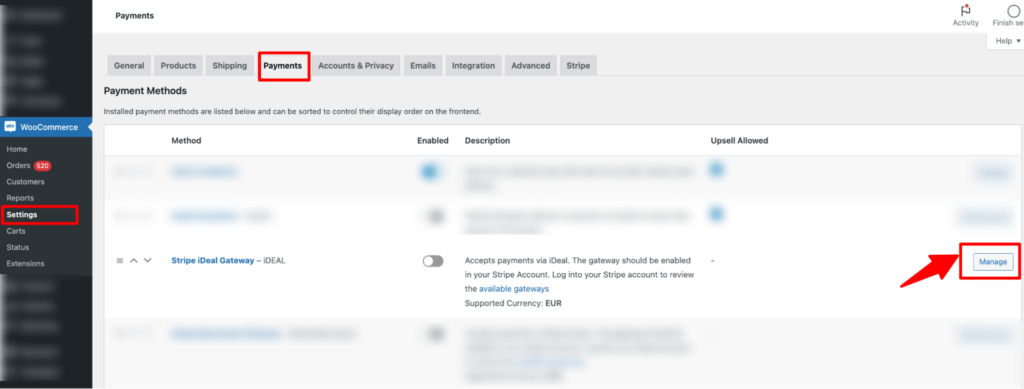Open WooCommerce Settings in sidebar
Viewport: 1024px width, 389px height.
click(22, 215)
